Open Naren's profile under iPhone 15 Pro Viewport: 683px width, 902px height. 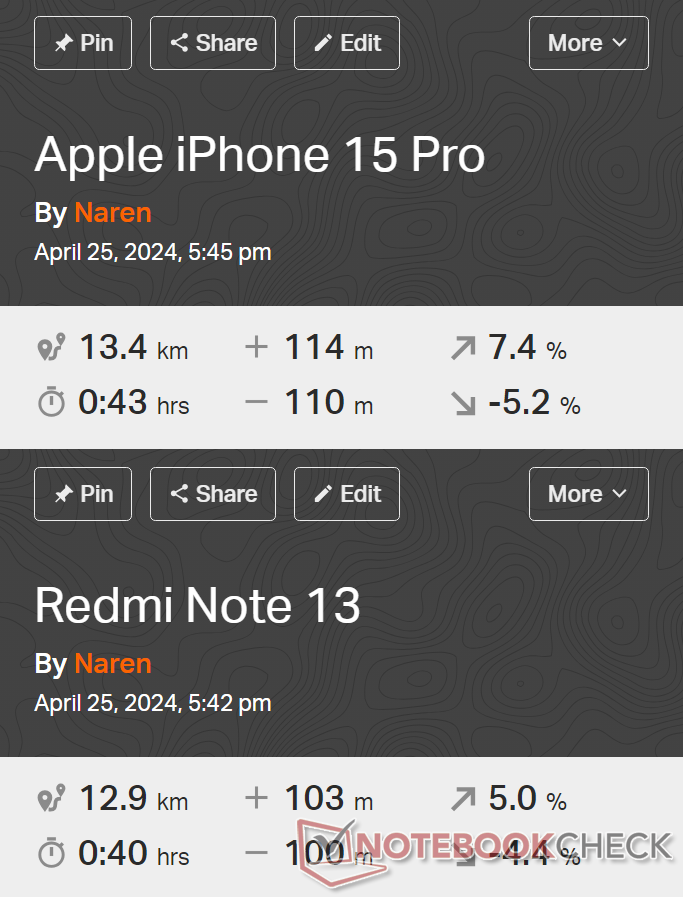(113, 213)
